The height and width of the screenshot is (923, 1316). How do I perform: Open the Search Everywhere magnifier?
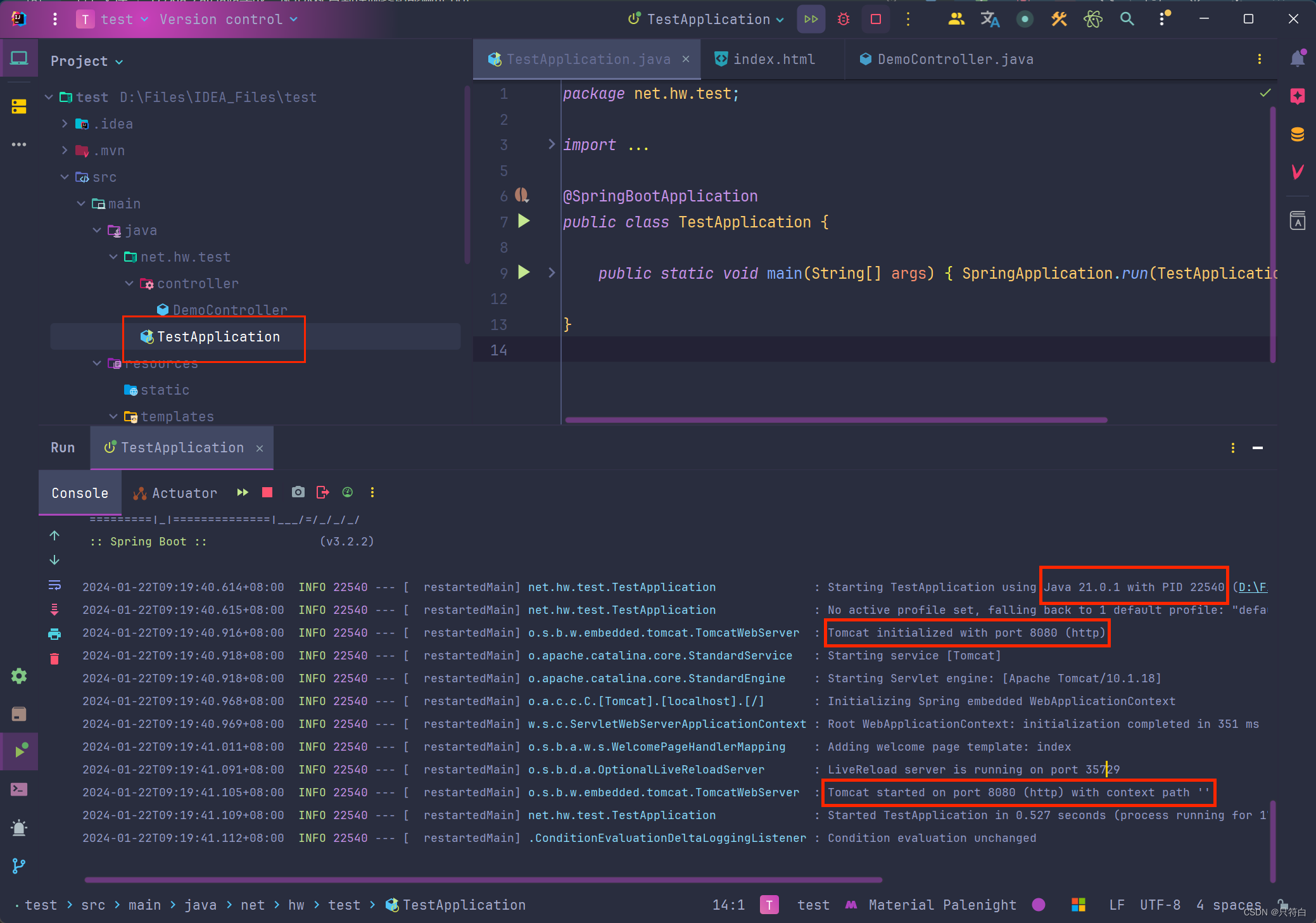coord(1127,19)
